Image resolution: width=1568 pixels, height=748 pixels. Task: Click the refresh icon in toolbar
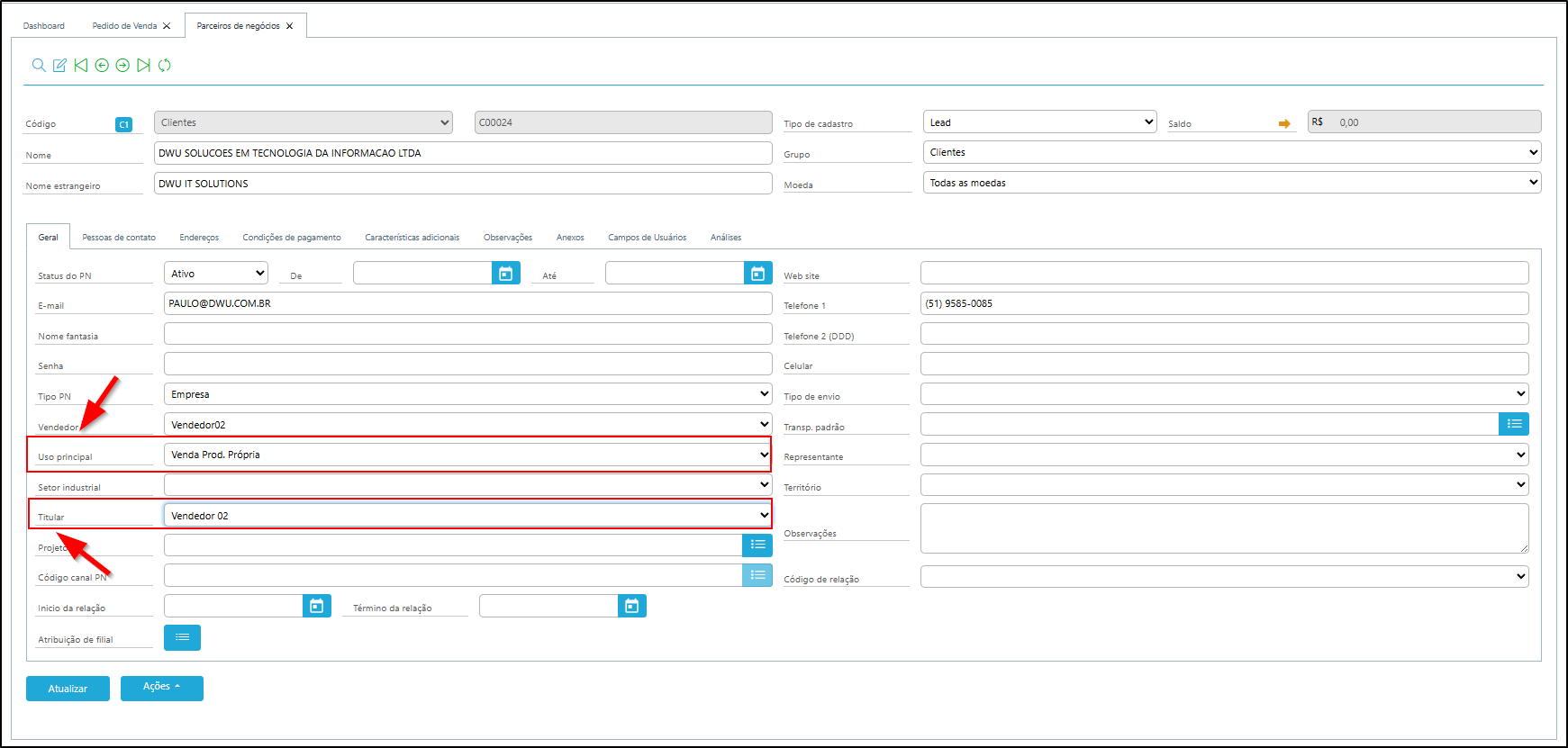click(x=164, y=65)
